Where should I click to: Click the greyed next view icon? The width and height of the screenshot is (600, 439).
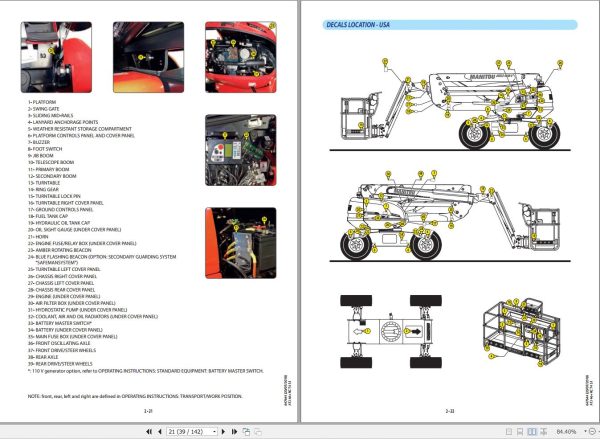[258, 432]
